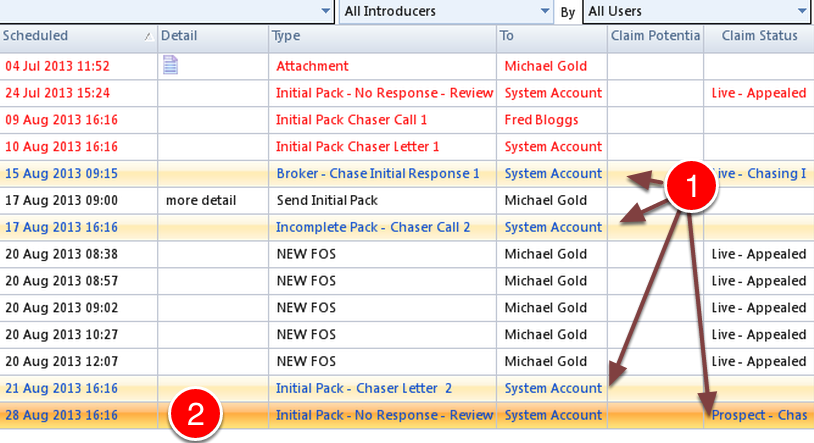The width and height of the screenshot is (814, 443).
Task: Click Live - Chasing status cell
Action: pyautogui.click(x=761, y=173)
